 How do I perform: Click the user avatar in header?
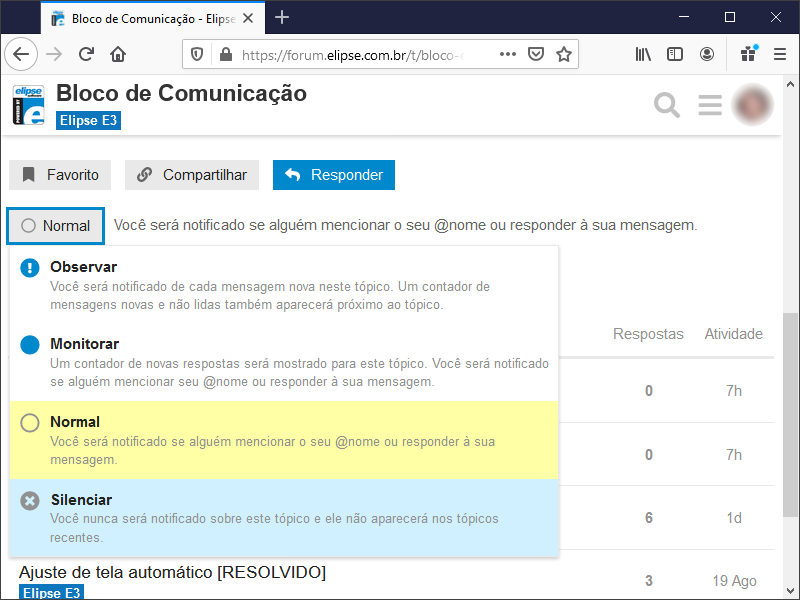pyautogui.click(x=752, y=104)
